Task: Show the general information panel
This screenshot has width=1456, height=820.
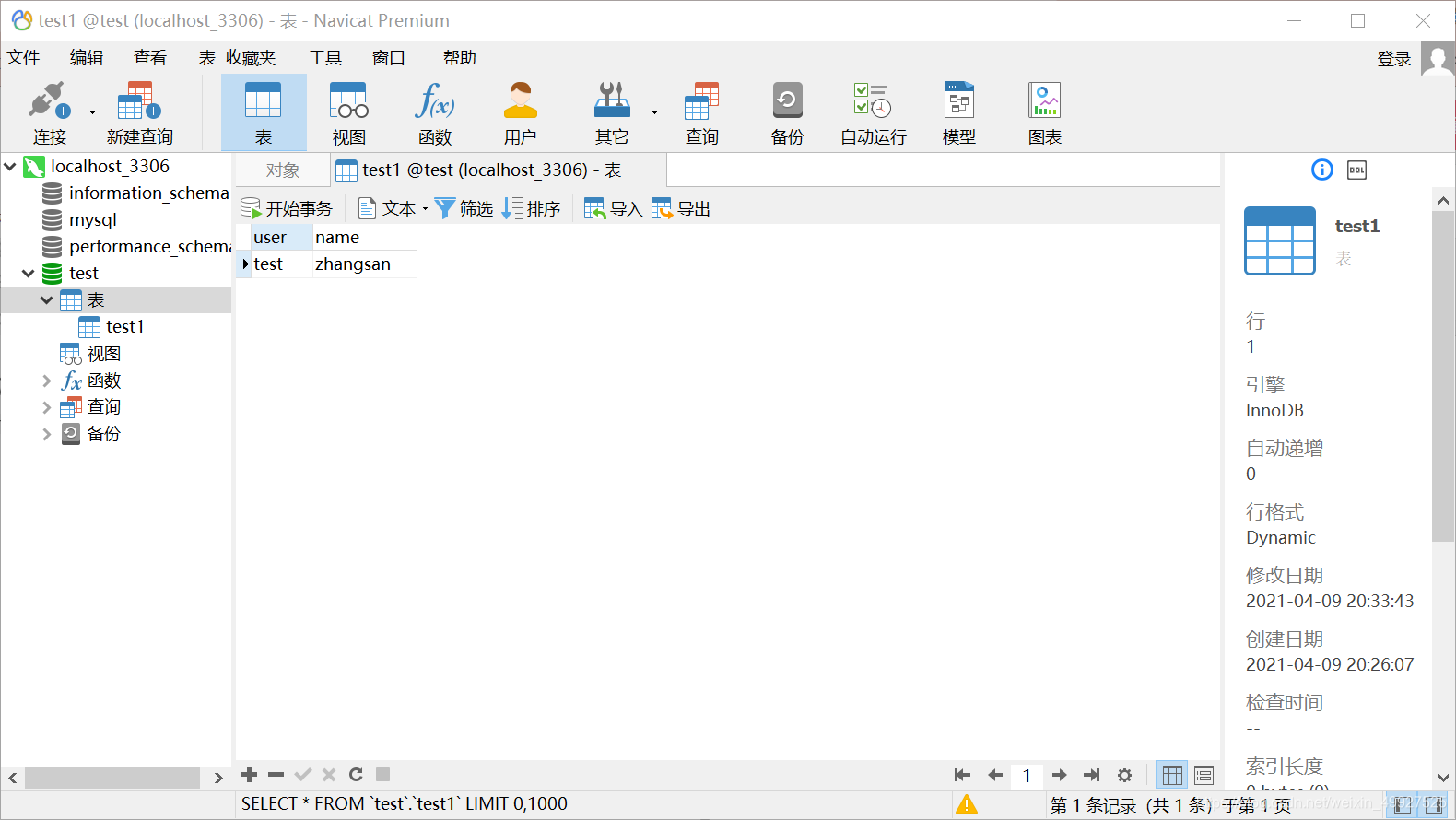Action: click(1322, 170)
